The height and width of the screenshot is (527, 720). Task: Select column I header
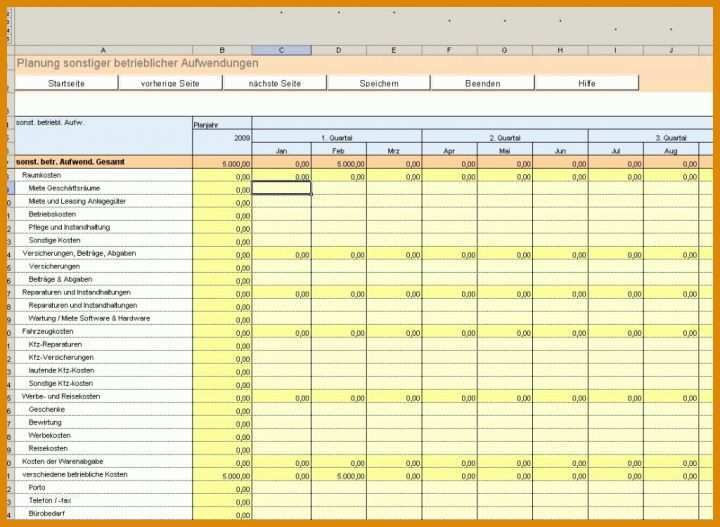point(616,50)
